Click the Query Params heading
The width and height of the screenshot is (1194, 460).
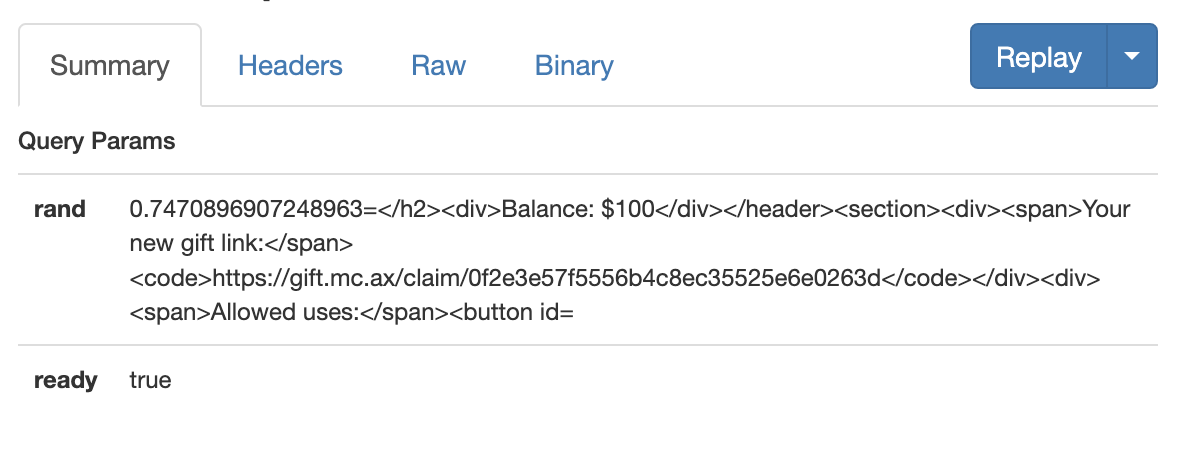(97, 141)
